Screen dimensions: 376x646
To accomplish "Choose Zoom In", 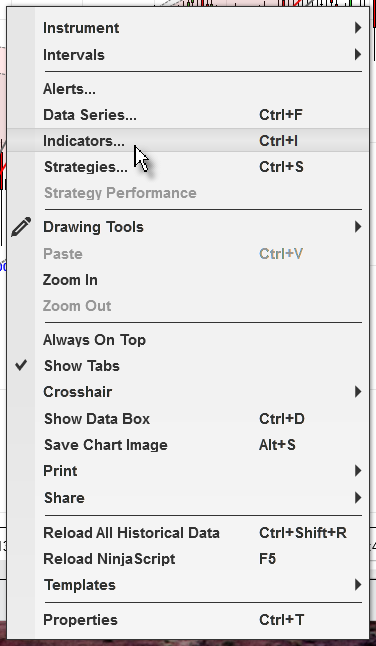I will coord(188,280).
